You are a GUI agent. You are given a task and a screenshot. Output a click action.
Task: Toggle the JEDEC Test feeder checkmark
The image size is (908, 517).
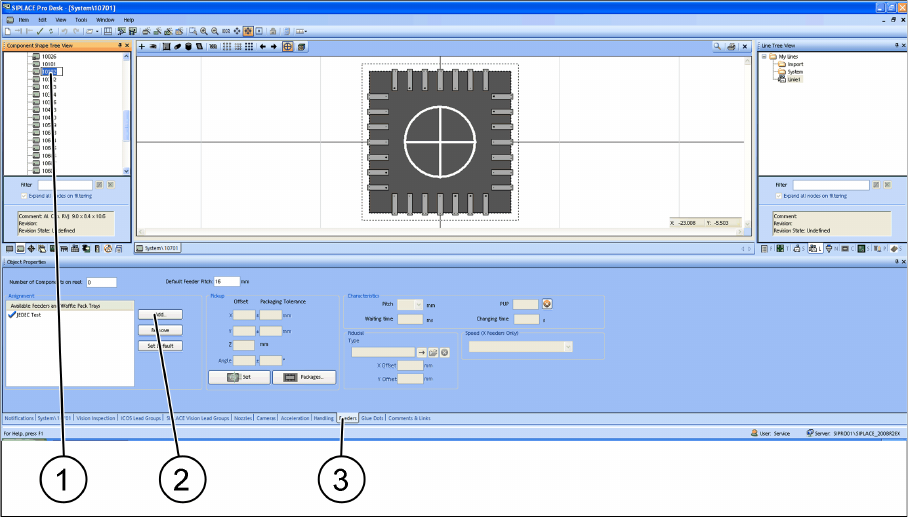(12, 314)
